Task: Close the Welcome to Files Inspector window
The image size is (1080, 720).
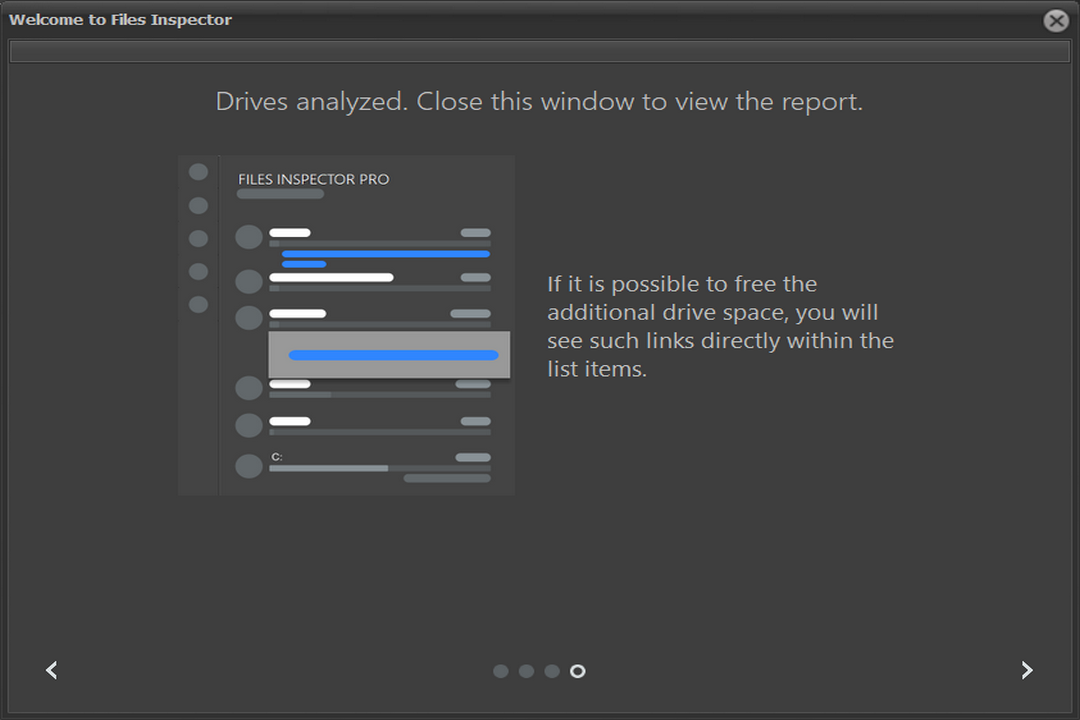Action: (x=1056, y=21)
